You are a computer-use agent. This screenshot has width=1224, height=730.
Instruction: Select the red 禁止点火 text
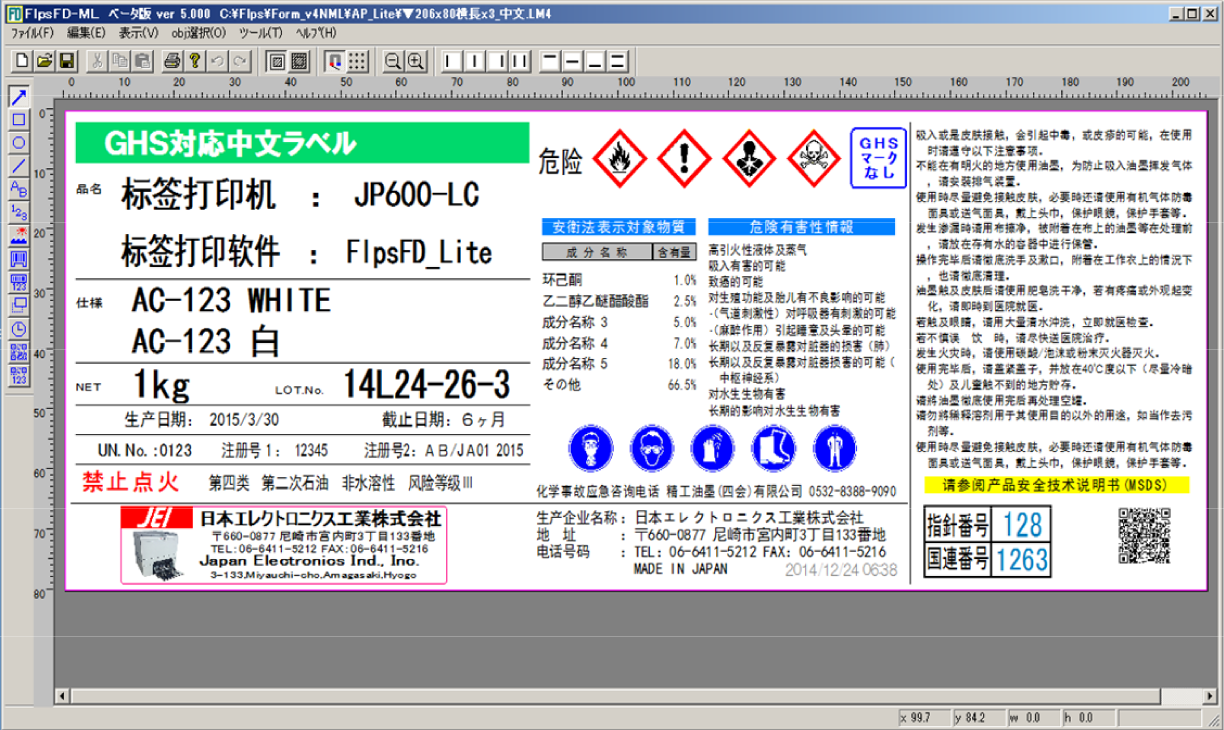click(130, 483)
